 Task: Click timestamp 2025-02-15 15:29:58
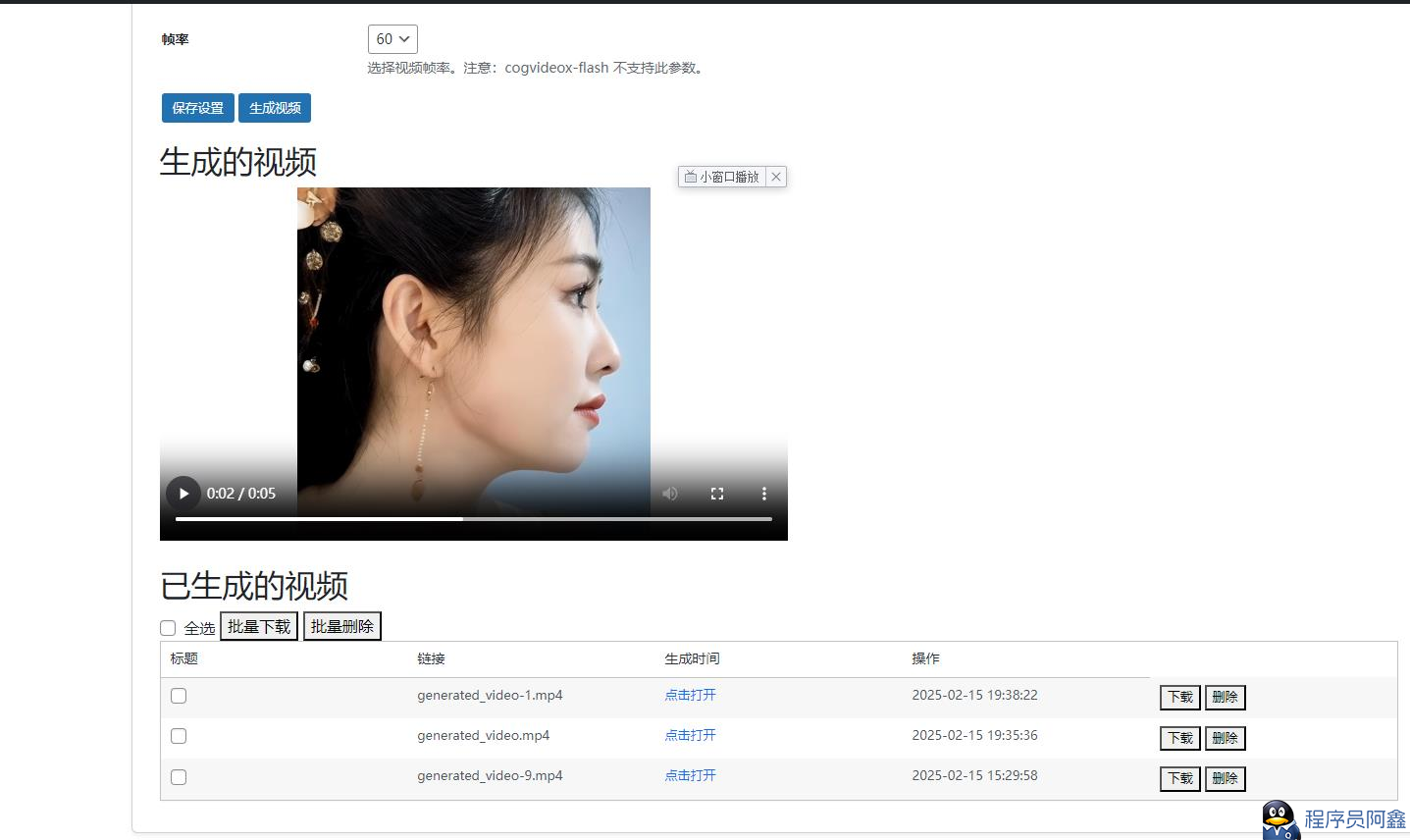pos(974,775)
